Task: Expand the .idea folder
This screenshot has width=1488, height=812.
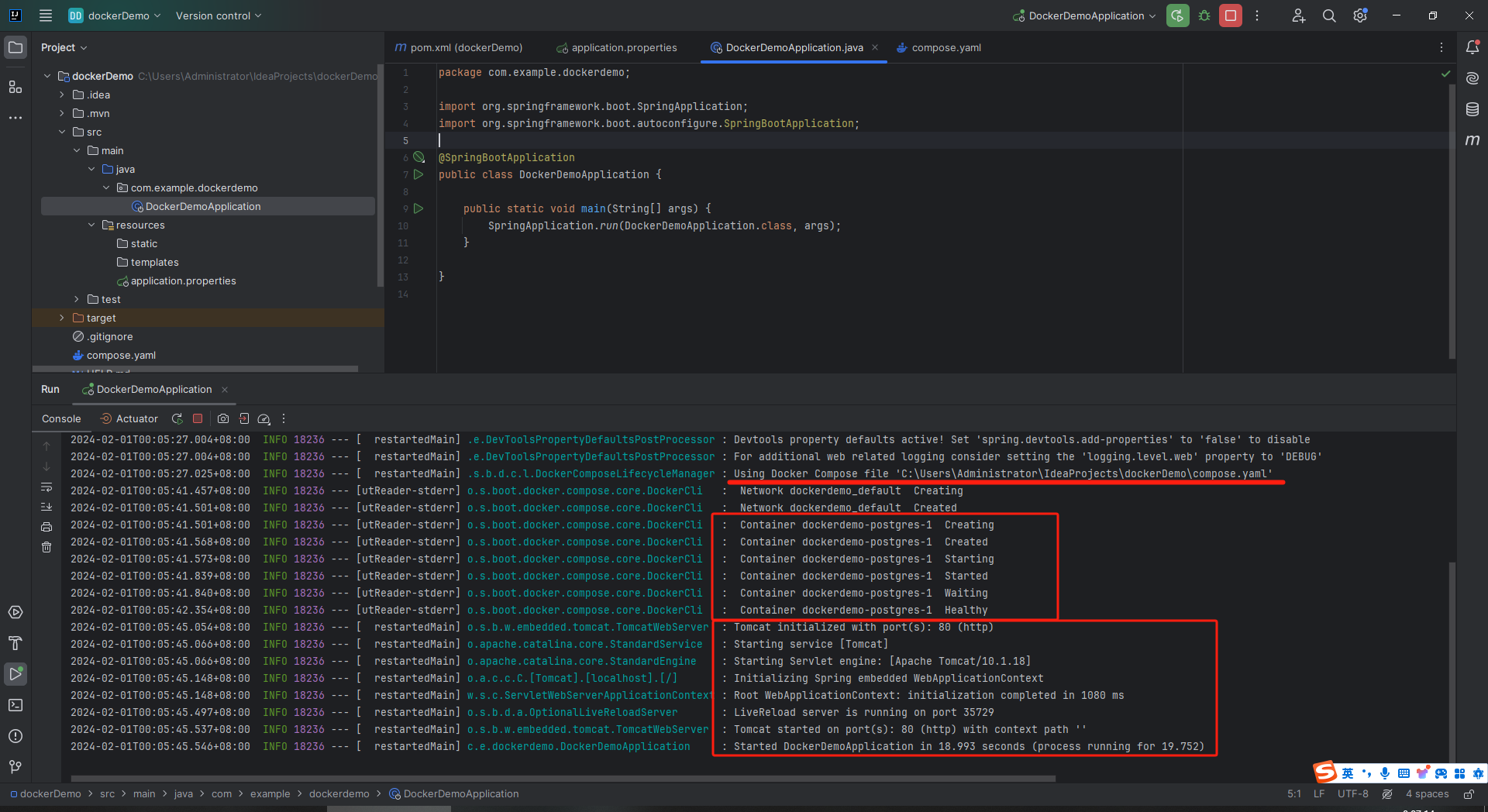Action: [62, 95]
